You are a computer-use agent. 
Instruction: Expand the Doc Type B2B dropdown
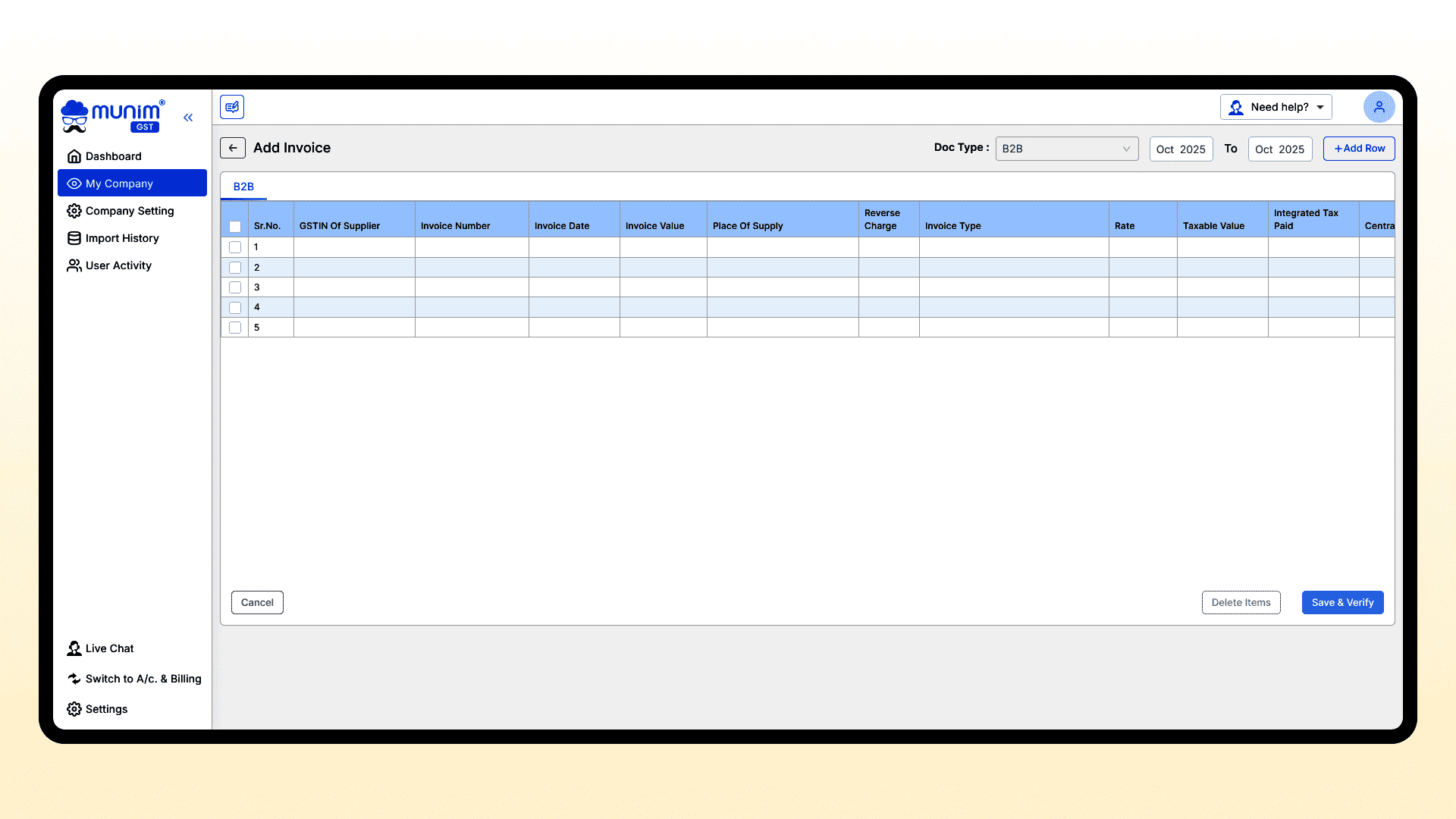point(1066,149)
